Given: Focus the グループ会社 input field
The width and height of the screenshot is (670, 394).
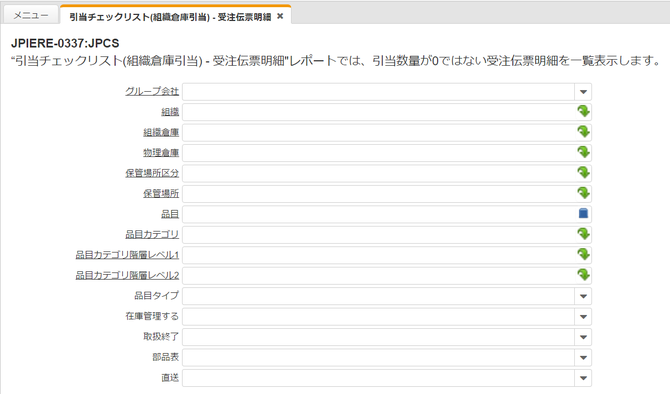Looking at the screenshot, I should [x=379, y=92].
